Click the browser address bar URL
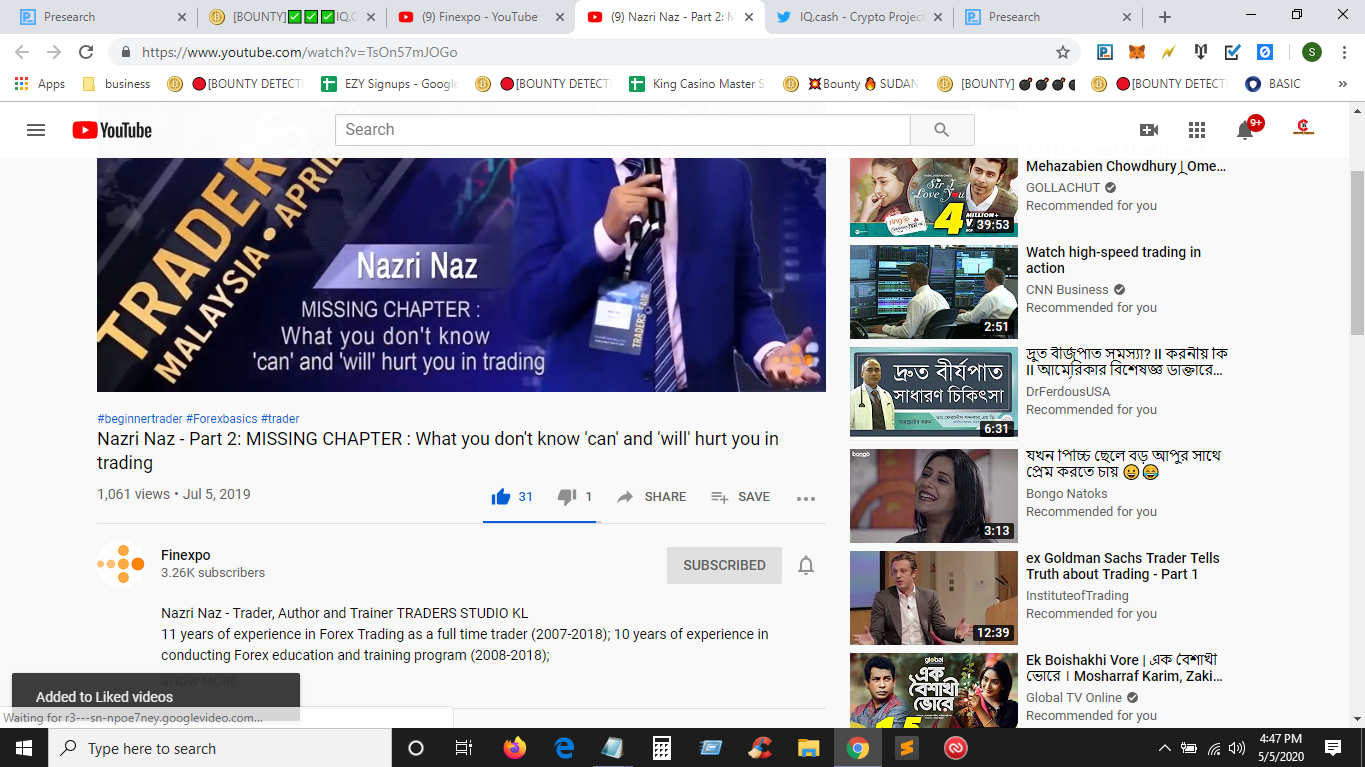 (x=300, y=52)
